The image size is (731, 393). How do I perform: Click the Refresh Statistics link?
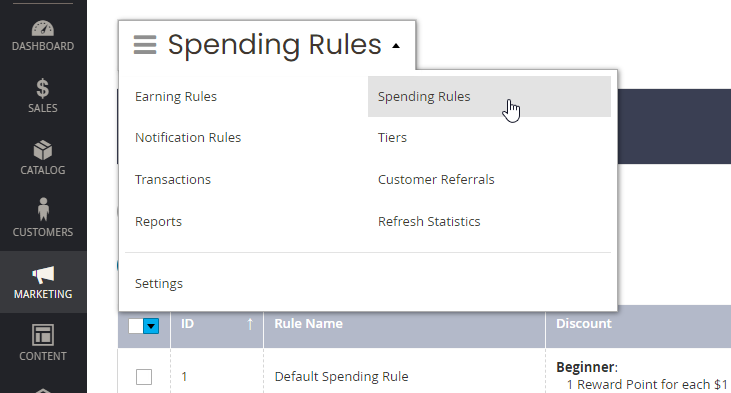coord(429,221)
